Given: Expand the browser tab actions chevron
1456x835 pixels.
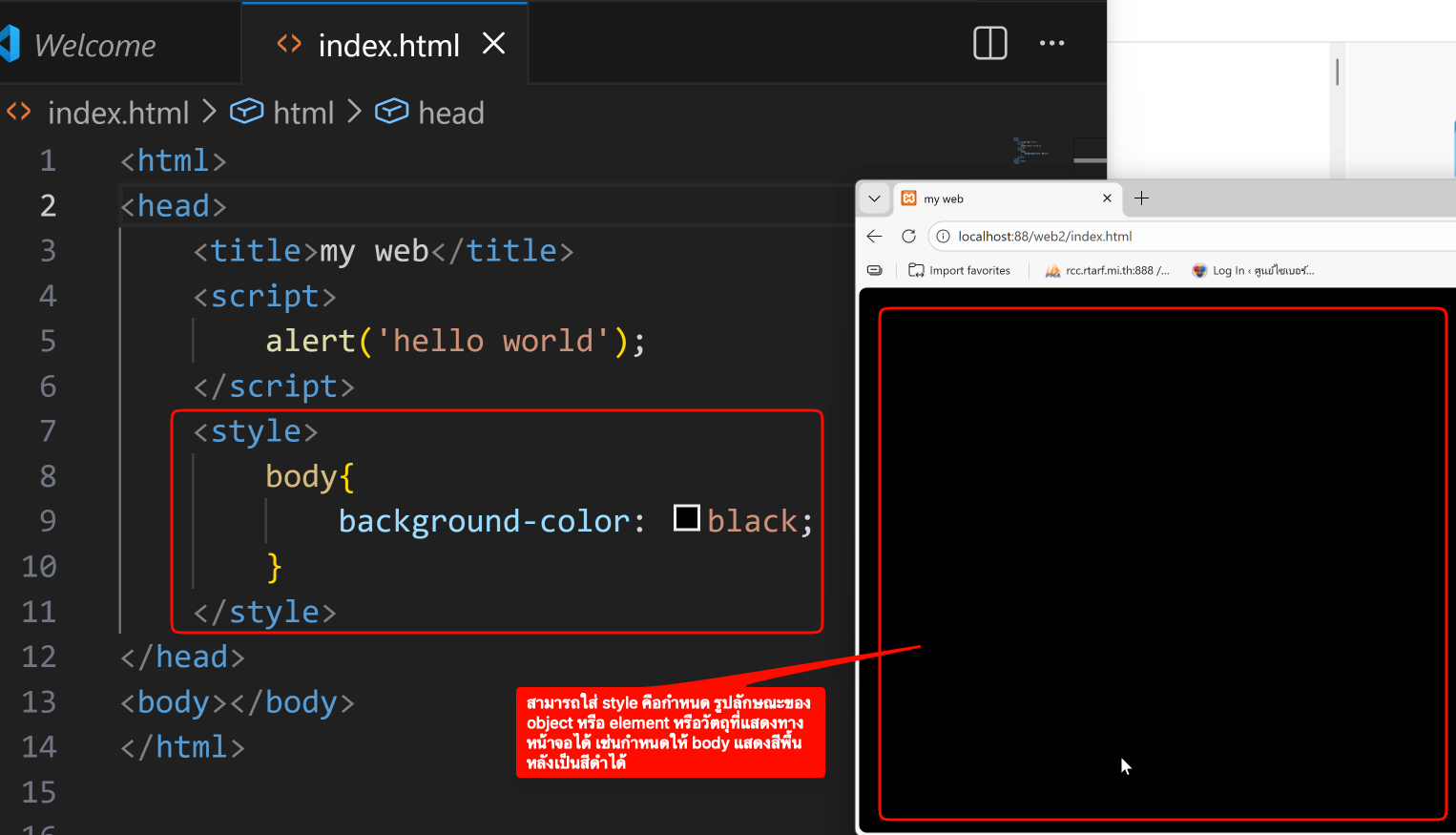Looking at the screenshot, I should (874, 198).
